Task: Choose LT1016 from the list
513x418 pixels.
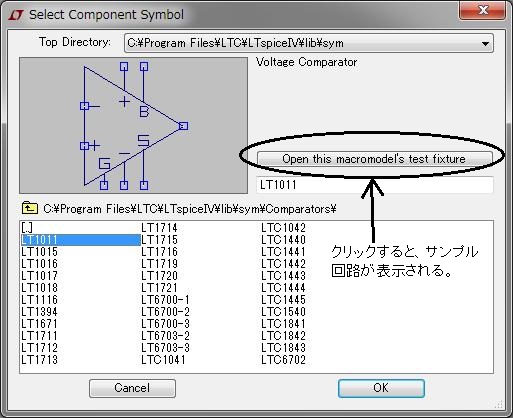Action: tap(39, 264)
